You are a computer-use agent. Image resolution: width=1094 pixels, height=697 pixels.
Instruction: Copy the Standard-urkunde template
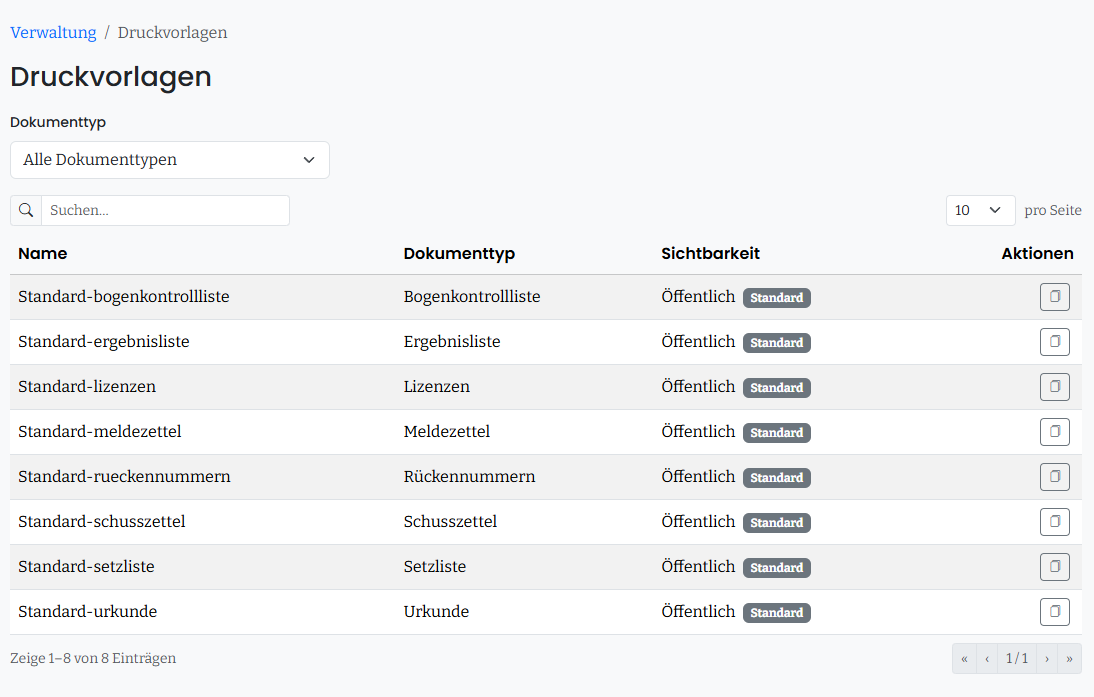click(1054, 612)
